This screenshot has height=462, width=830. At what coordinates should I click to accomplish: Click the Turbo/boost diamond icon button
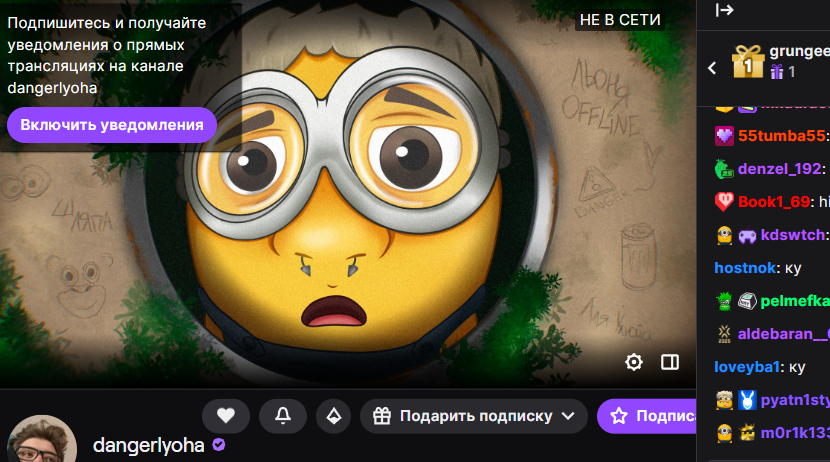333,416
